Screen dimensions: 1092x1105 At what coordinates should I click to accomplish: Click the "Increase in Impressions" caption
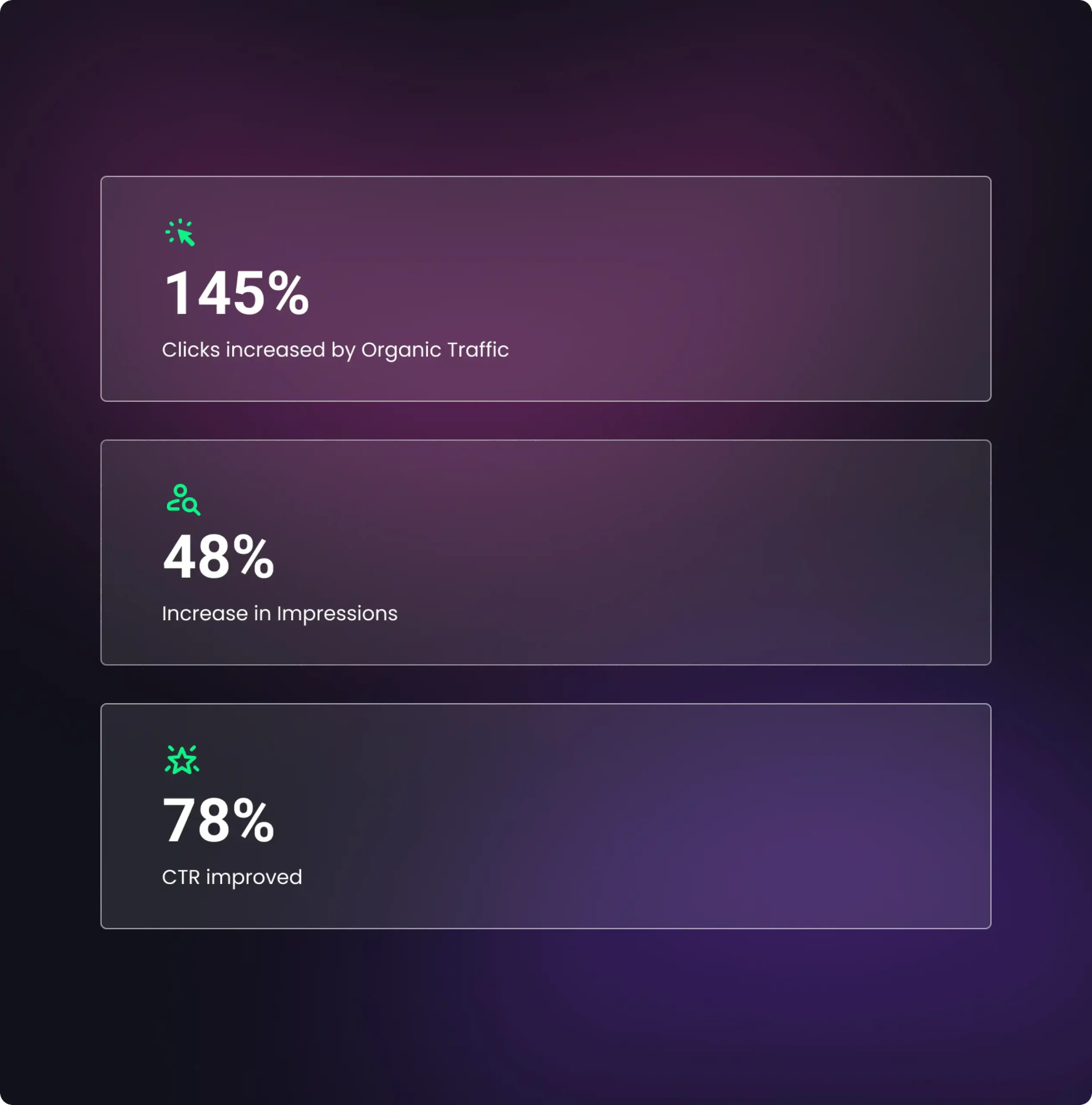coord(280,613)
